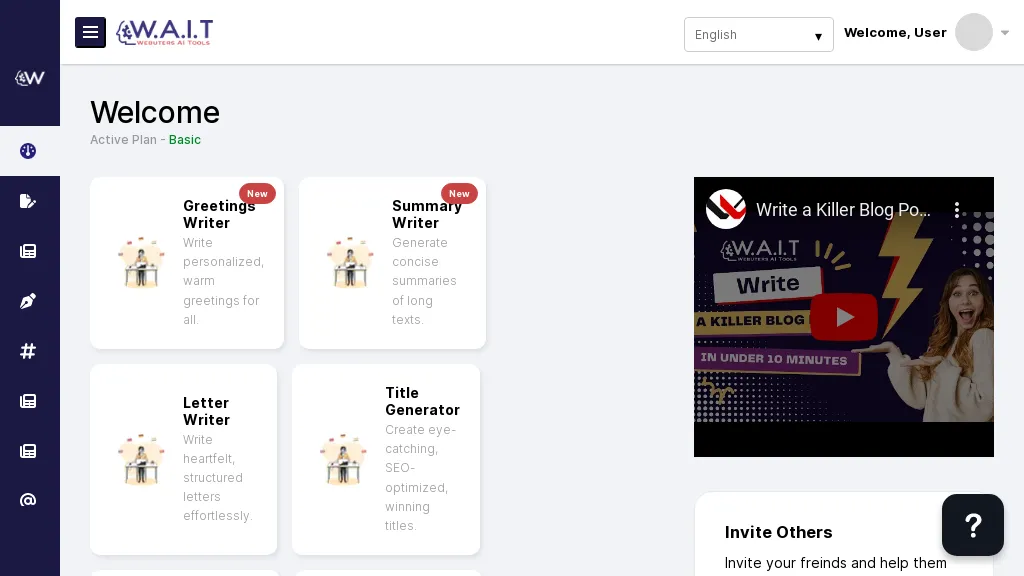Open the English language dropdown
The height and width of the screenshot is (576, 1024).
(x=758, y=35)
